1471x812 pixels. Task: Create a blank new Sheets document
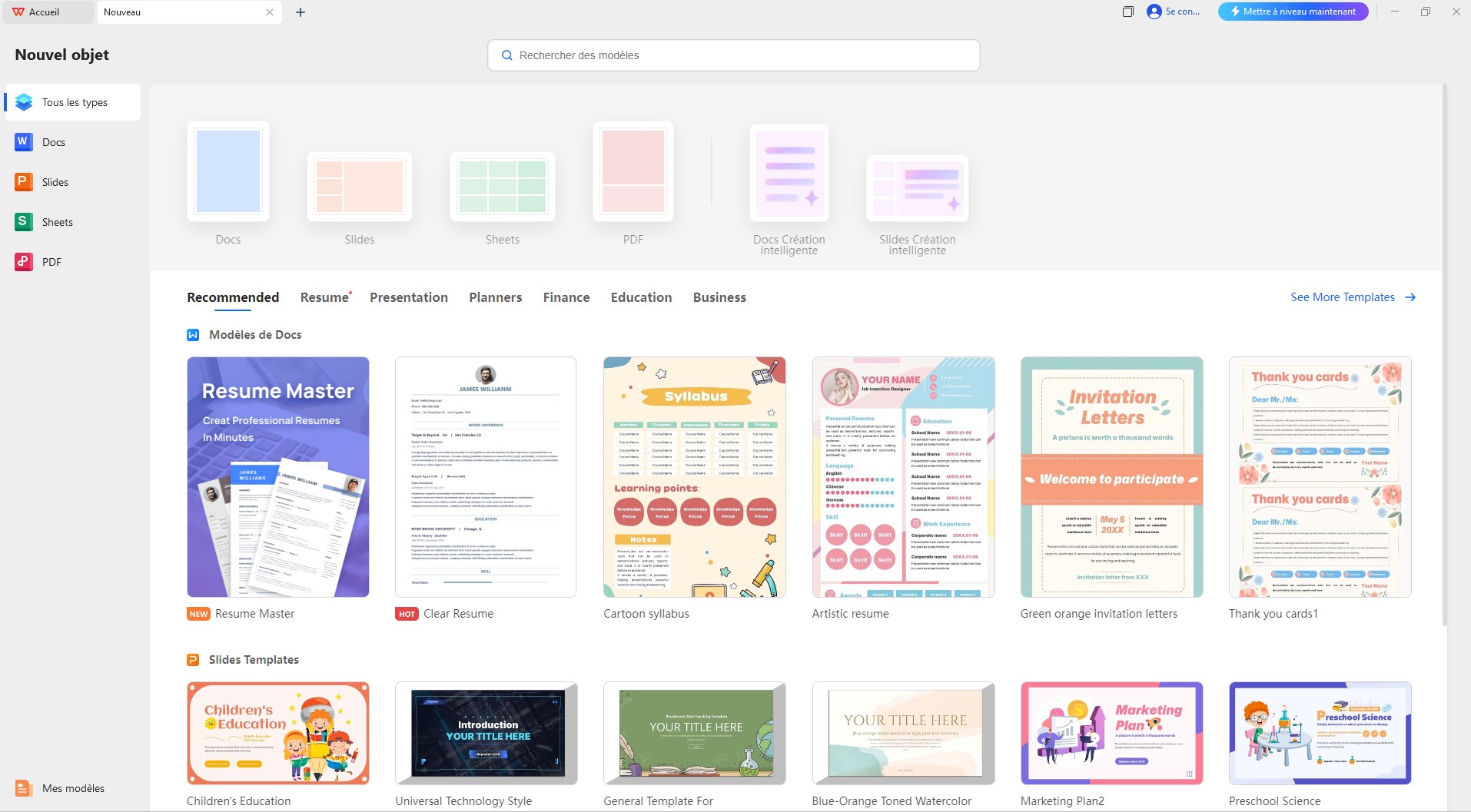point(502,186)
